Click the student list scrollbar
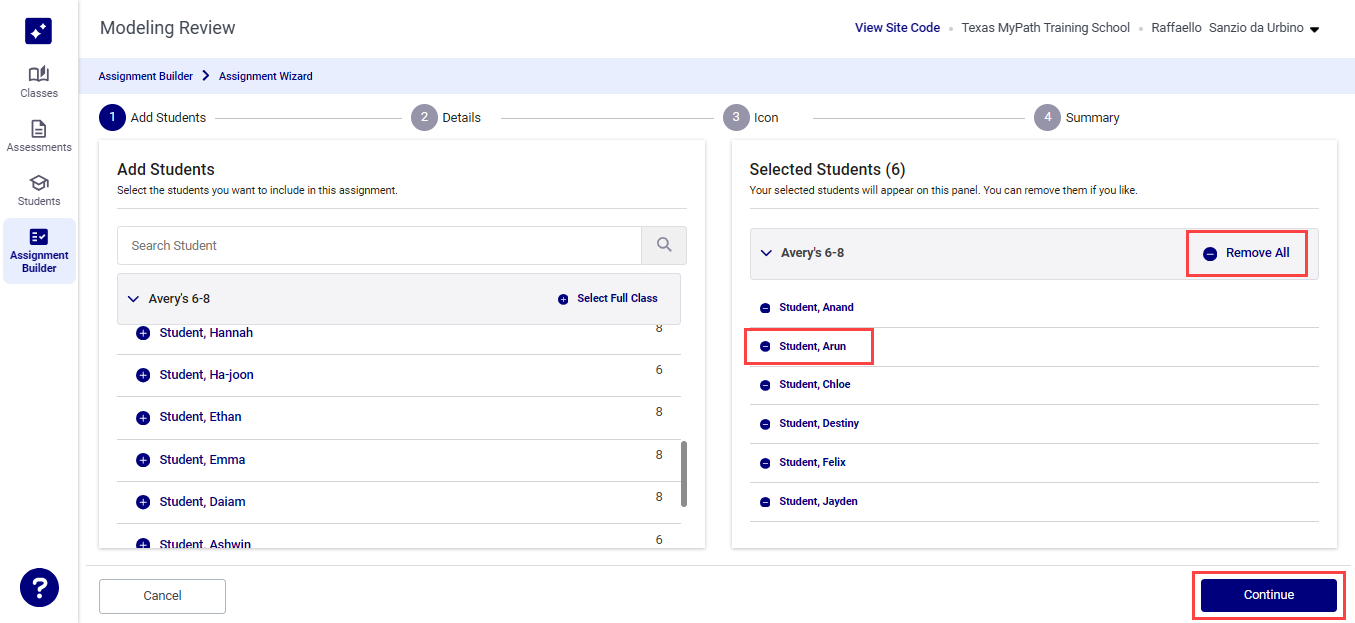Viewport: 1355px width, 623px height. click(x=684, y=474)
